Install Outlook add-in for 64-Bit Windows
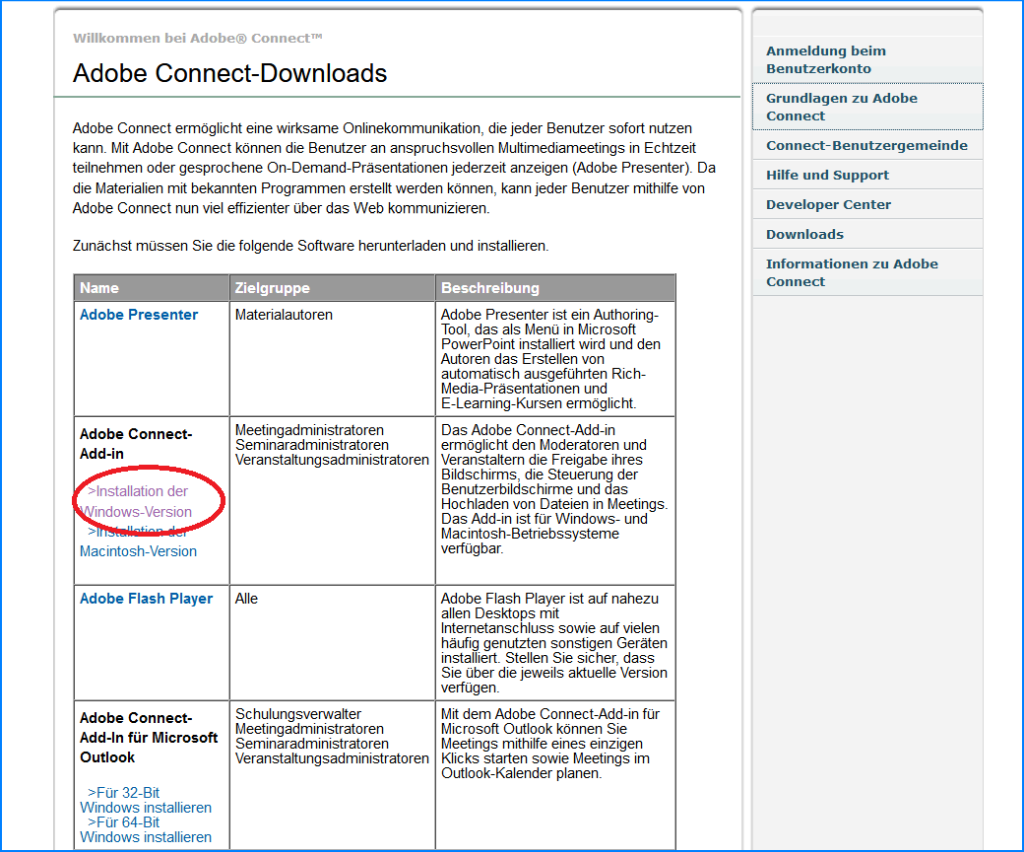This screenshot has width=1024, height=852. point(146,829)
